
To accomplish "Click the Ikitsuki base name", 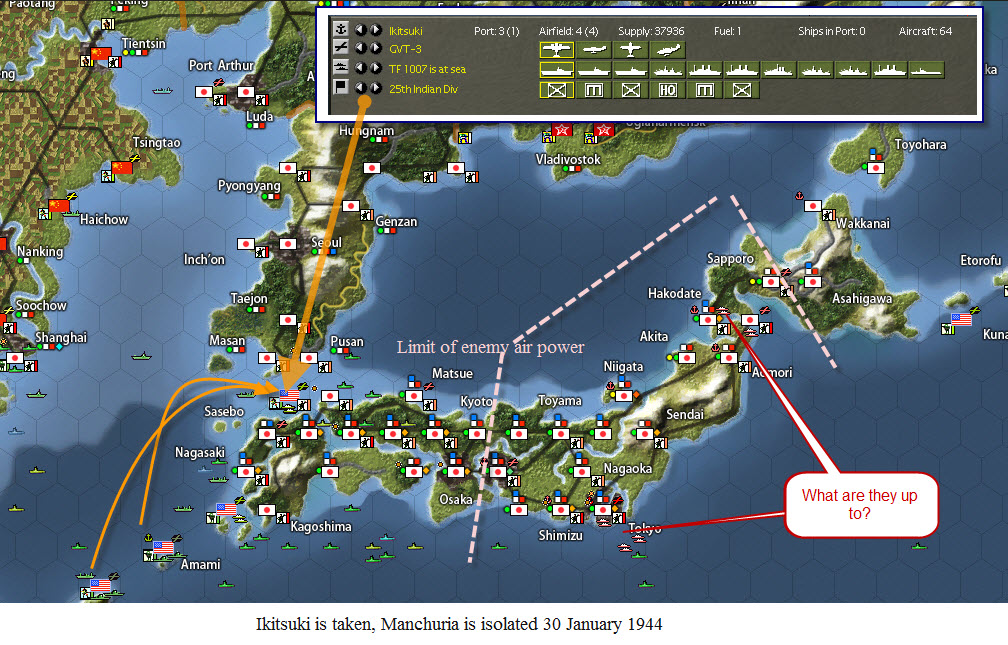I will [x=406, y=31].
